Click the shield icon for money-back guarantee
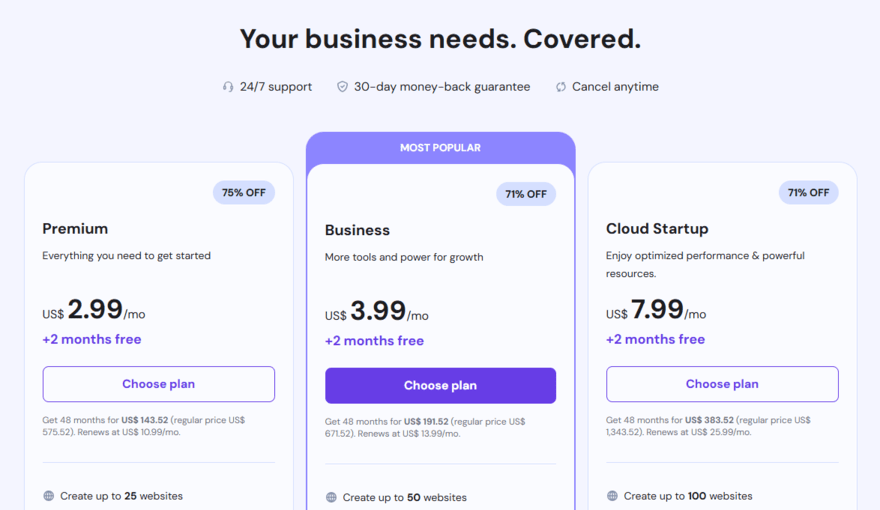The width and height of the screenshot is (880, 510). (342, 87)
